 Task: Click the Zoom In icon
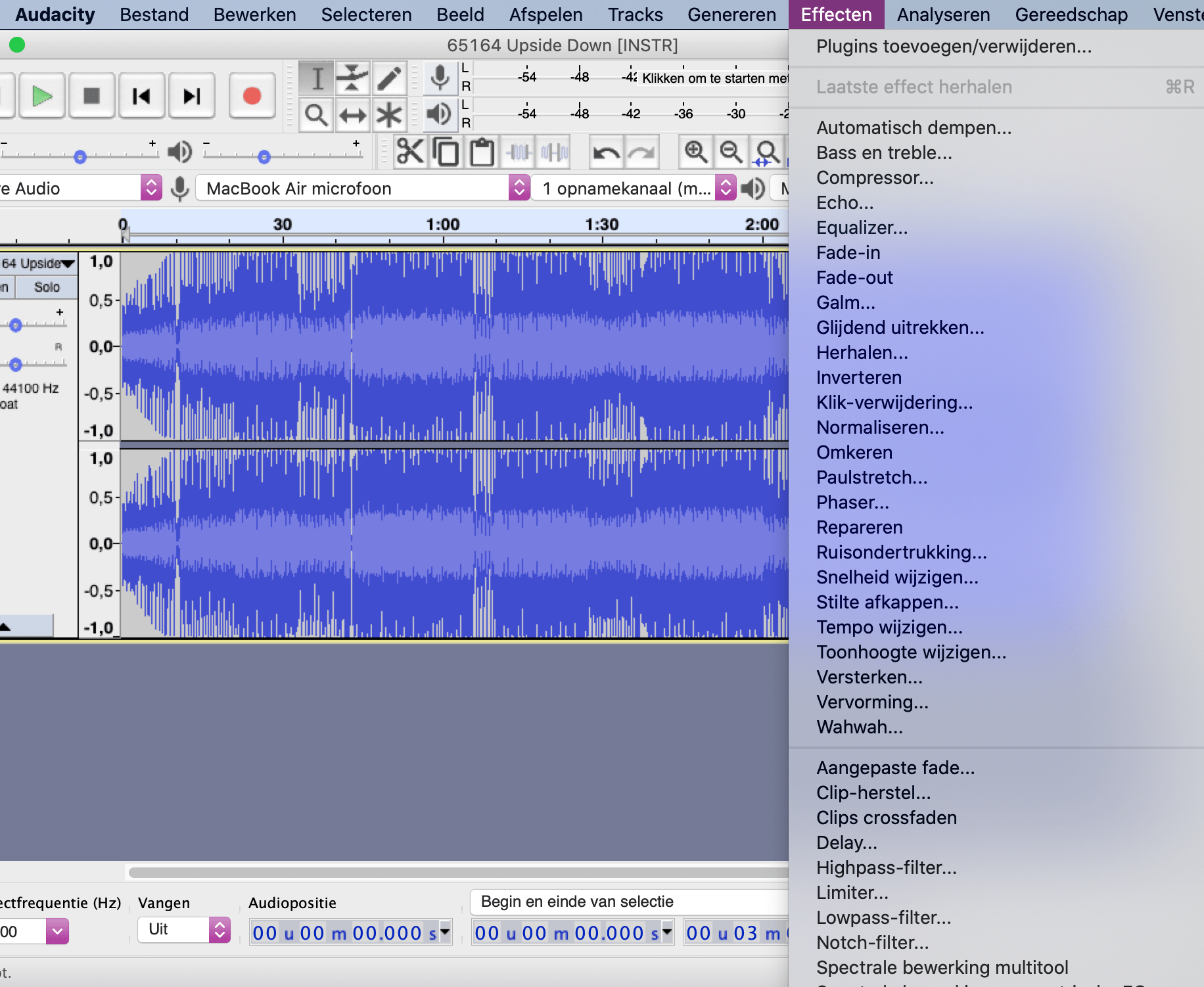[x=695, y=152]
